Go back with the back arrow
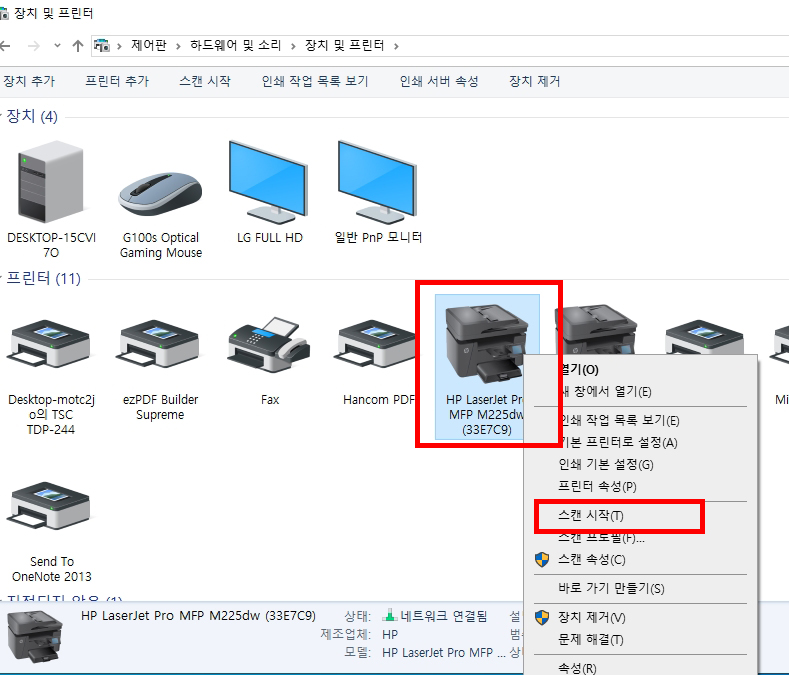This screenshot has width=789, height=675. [x=5, y=46]
